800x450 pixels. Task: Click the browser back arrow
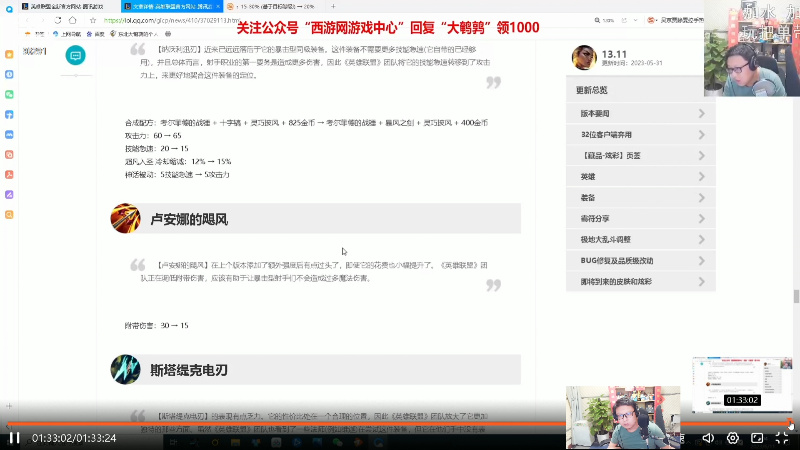[28, 20]
